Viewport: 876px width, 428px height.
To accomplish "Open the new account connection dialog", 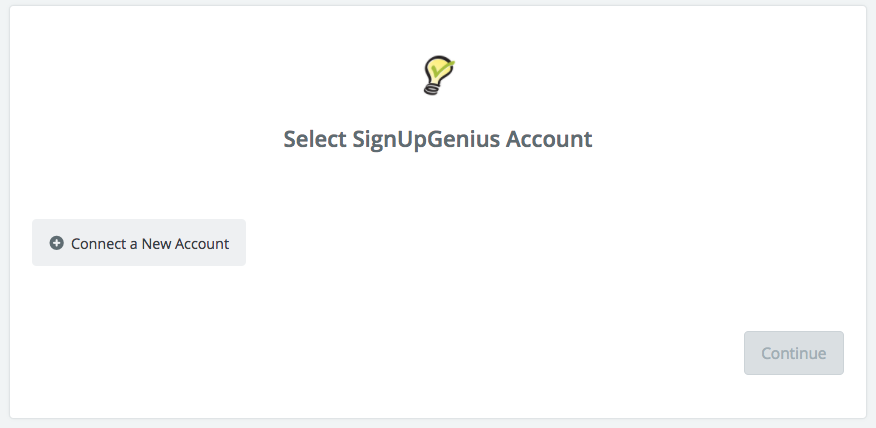I will pyautogui.click(x=139, y=242).
